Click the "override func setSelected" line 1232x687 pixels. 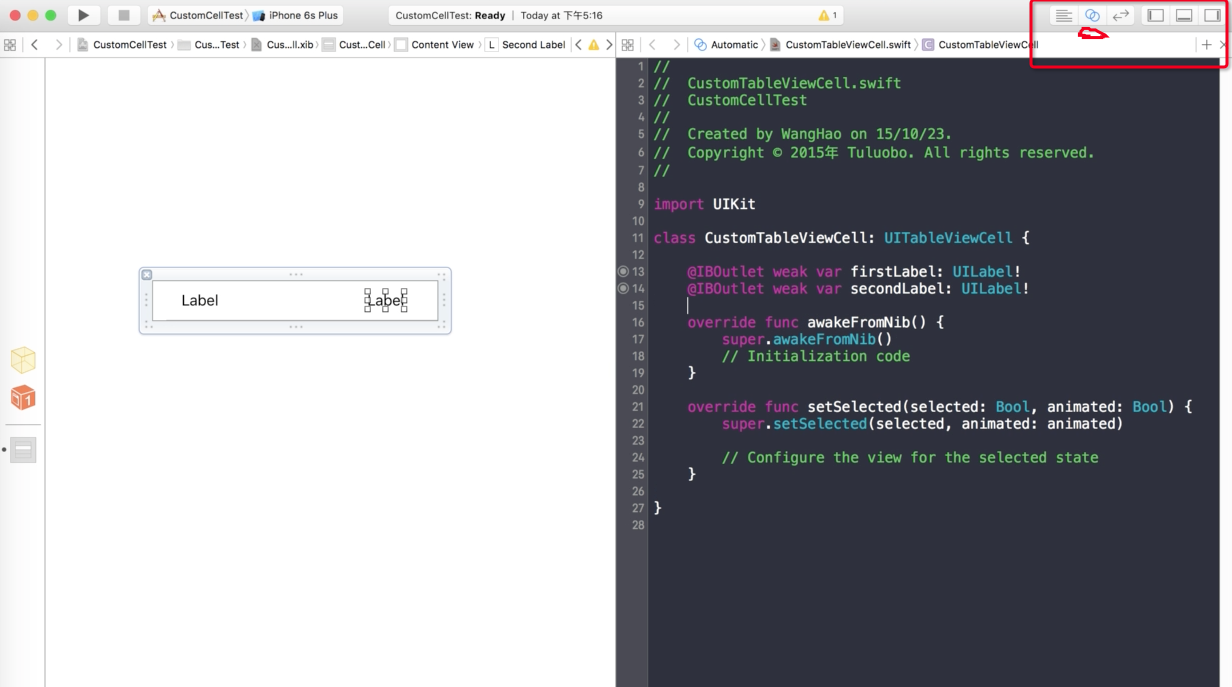point(940,407)
